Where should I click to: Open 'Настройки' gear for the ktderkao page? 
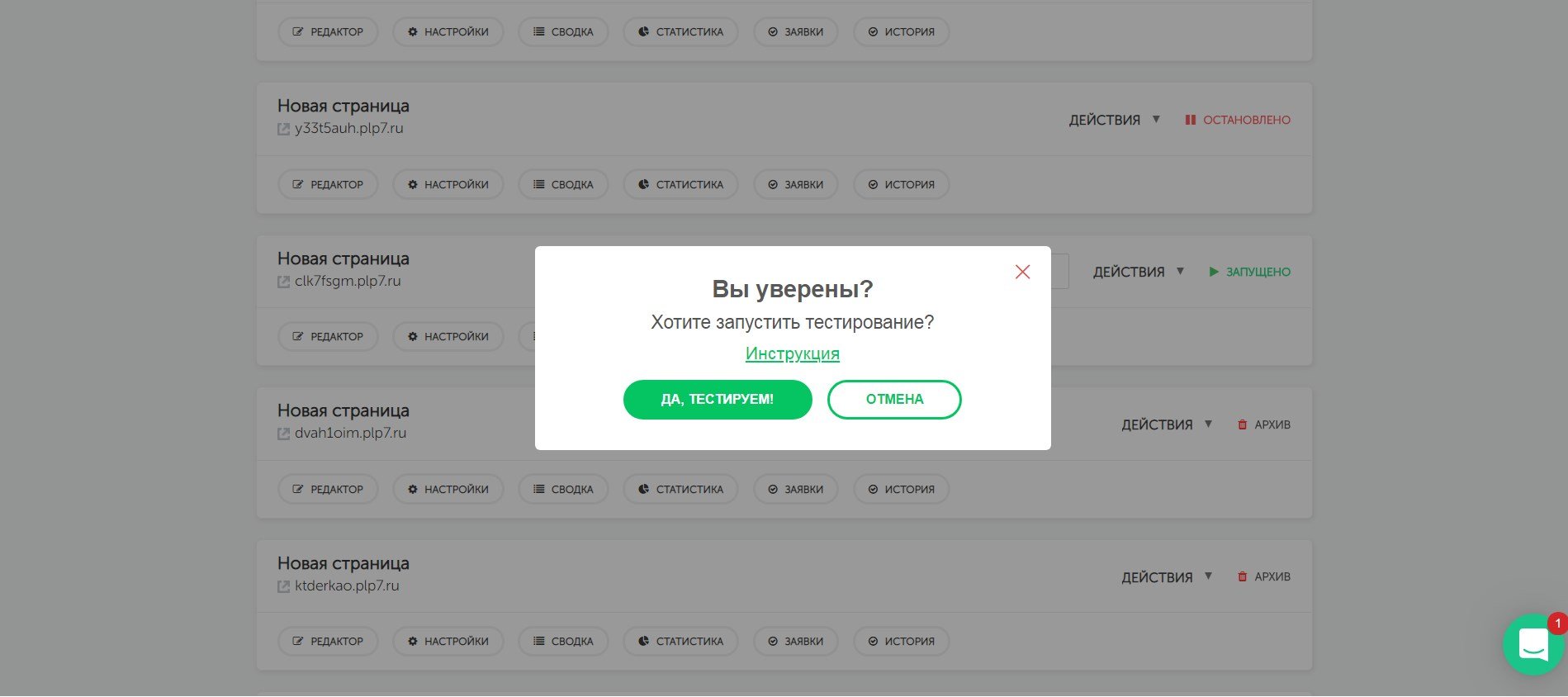coord(448,641)
